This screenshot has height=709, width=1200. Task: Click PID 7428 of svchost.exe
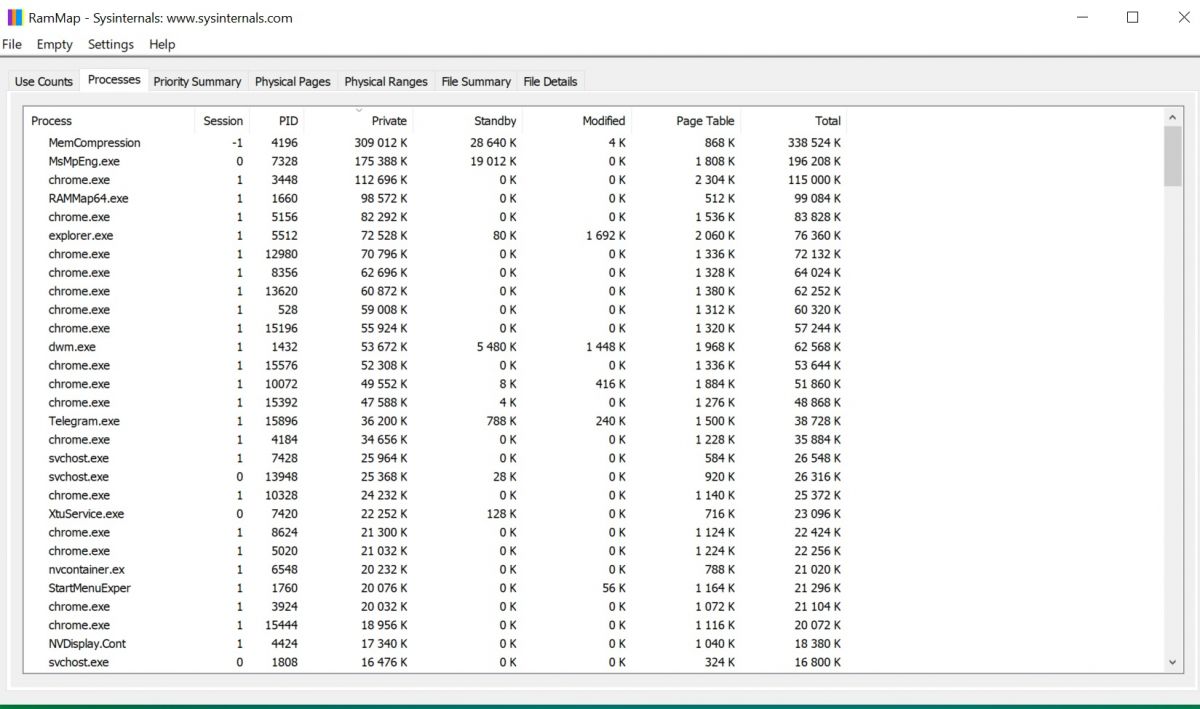[x=284, y=458]
